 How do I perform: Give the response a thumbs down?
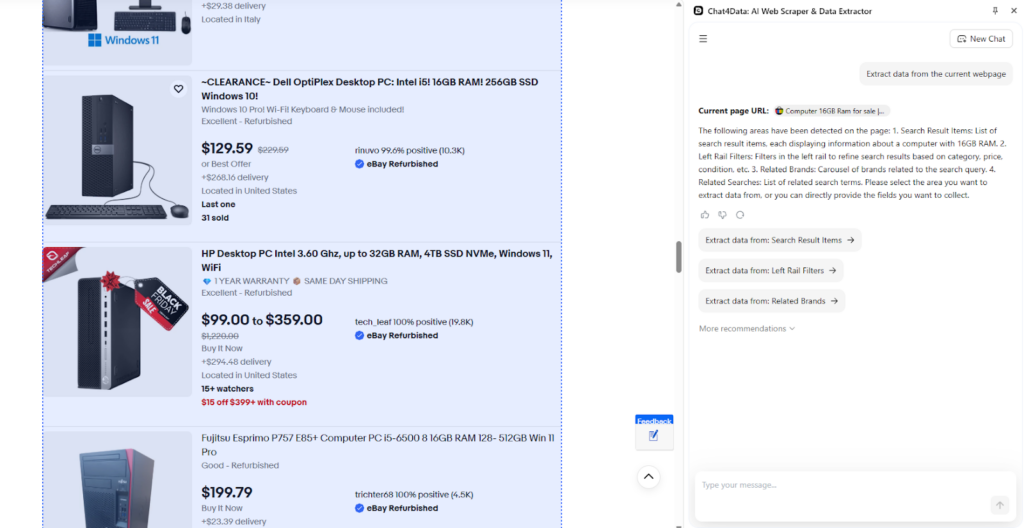pyautogui.click(x=722, y=214)
